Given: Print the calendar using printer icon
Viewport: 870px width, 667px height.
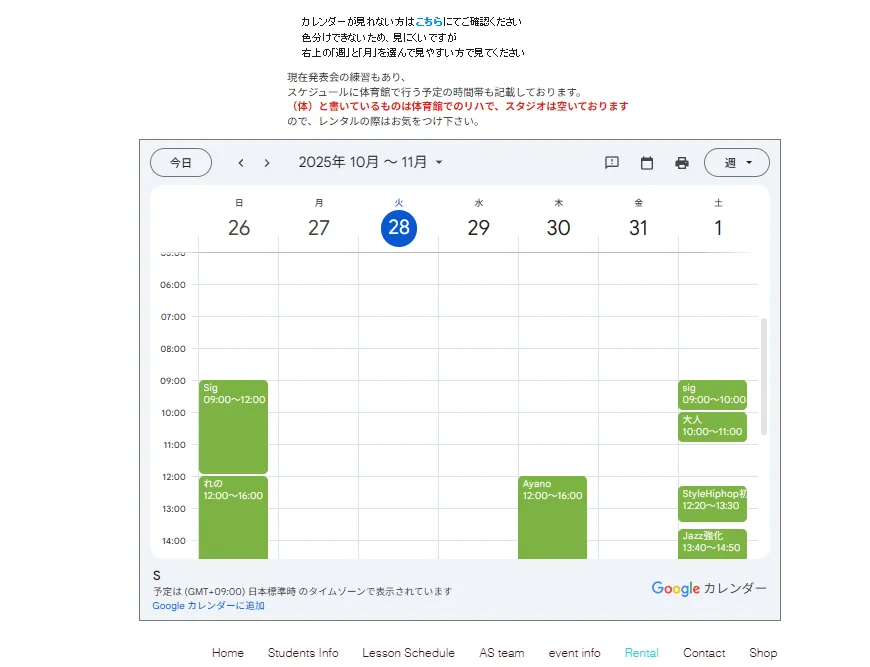Looking at the screenshot, I should pyautogui.click(x=682, y=163).
